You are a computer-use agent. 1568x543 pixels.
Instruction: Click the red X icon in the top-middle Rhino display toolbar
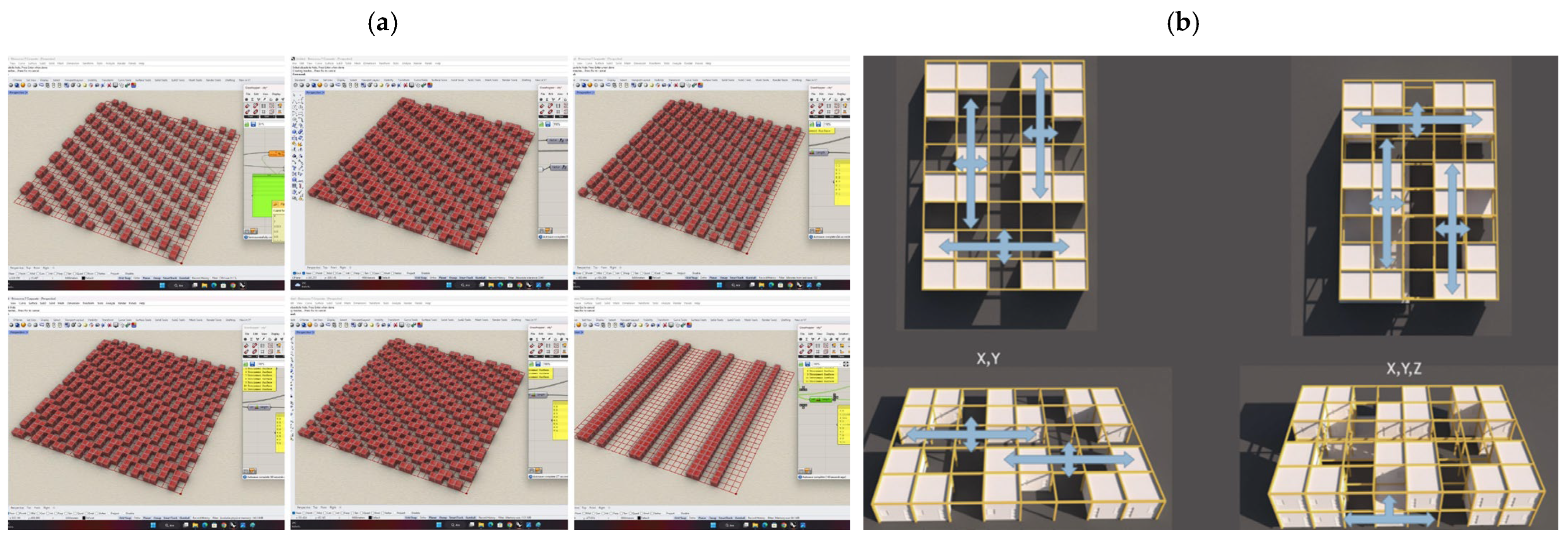click(405, 85)
